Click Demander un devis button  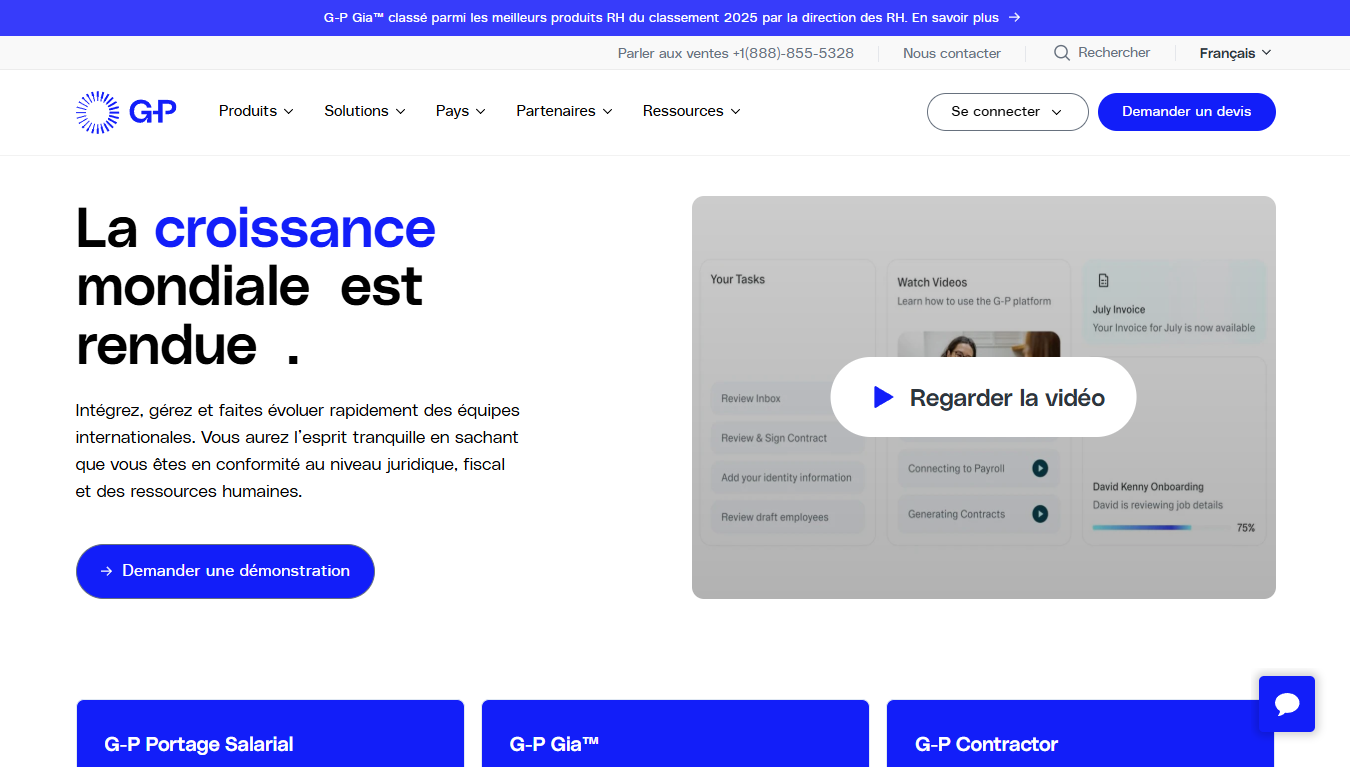click(1187, 112)
